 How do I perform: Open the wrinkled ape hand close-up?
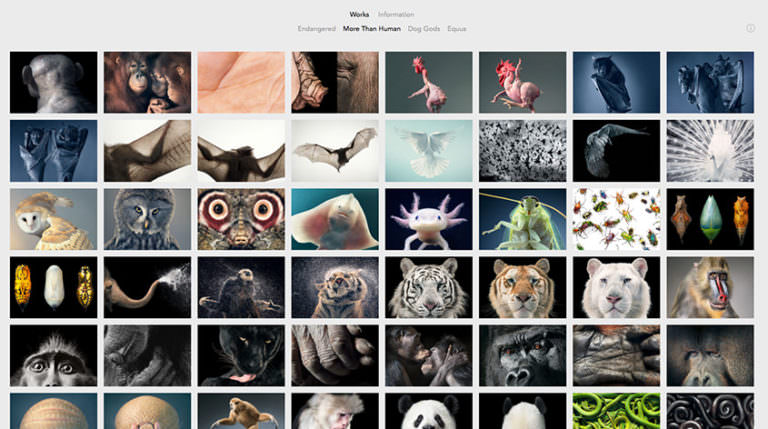click(335, 356)
